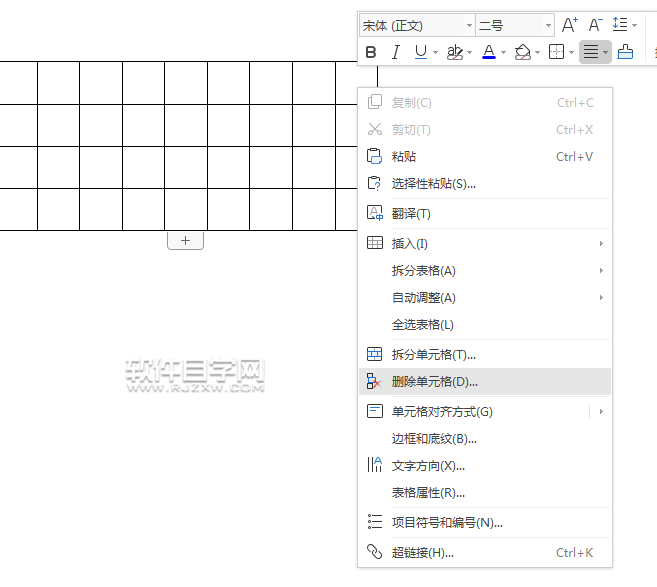
Task: Apply the blue font color swatch
Action: point(488,52)
